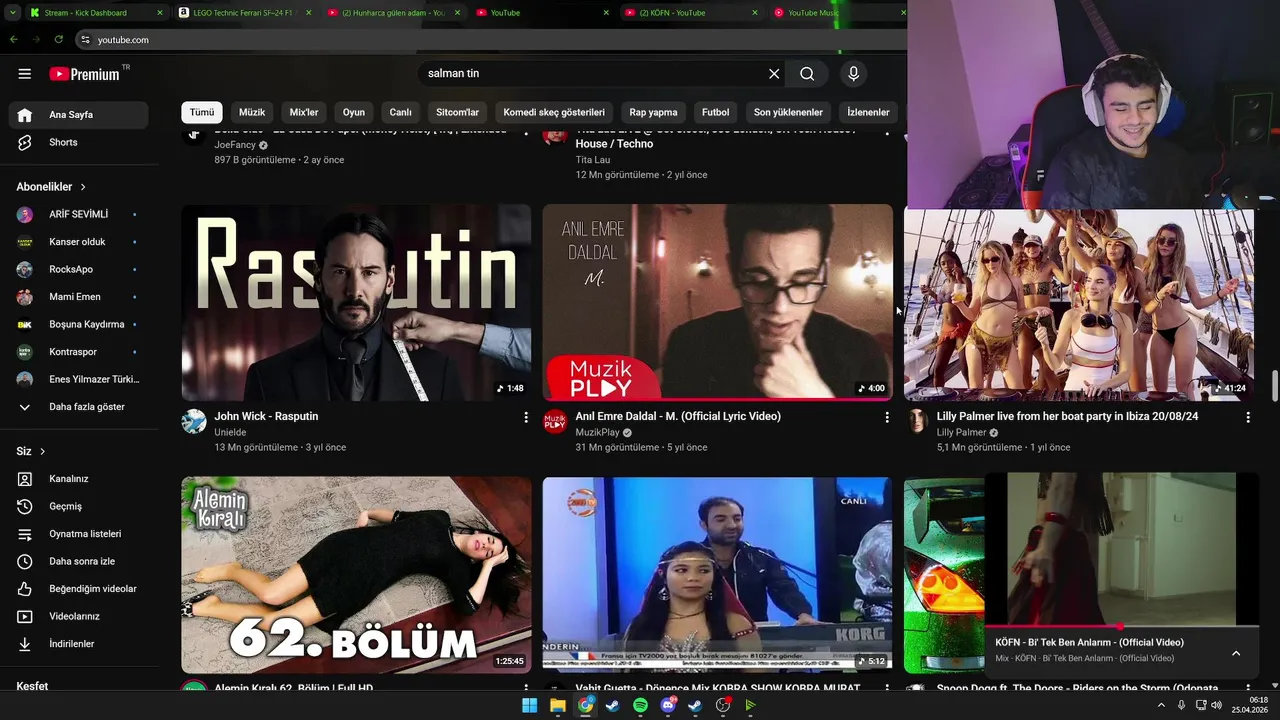Switch to Stream - Kick Dashboard tab

[x=96, y=13]
